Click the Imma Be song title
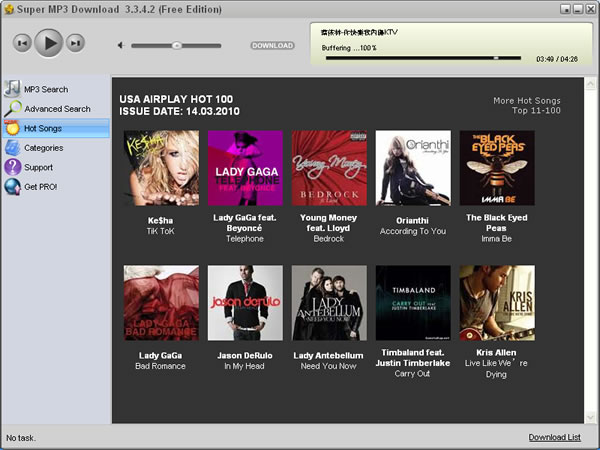The image size is (600, 450). coord(497,239)
